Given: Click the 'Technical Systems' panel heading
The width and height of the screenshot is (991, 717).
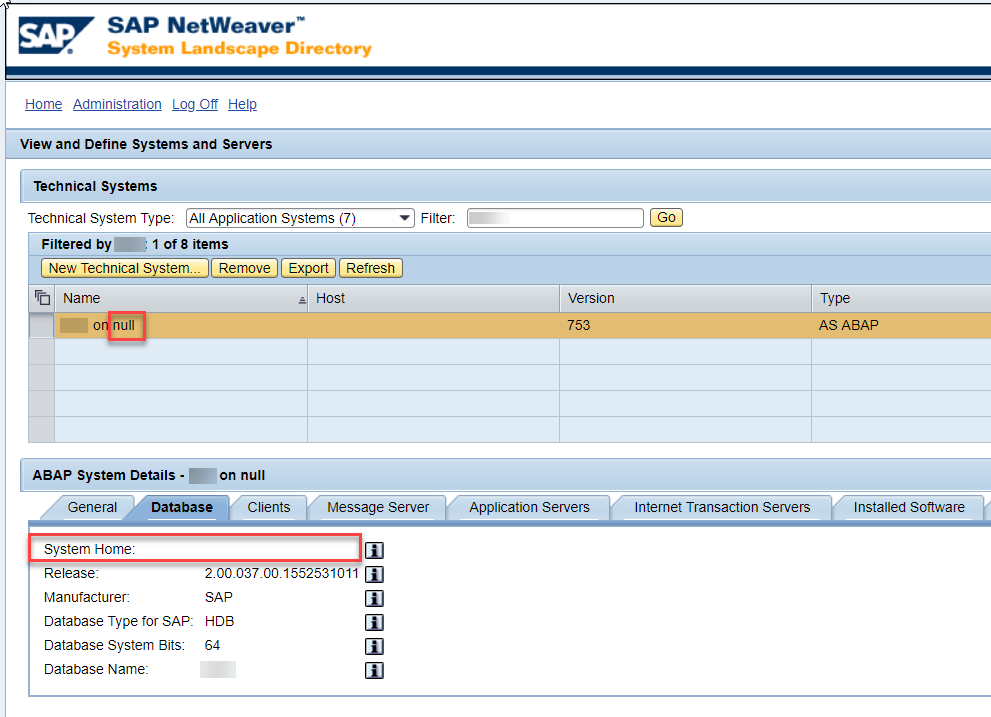Looking at the screenshot, I should 95,187.
